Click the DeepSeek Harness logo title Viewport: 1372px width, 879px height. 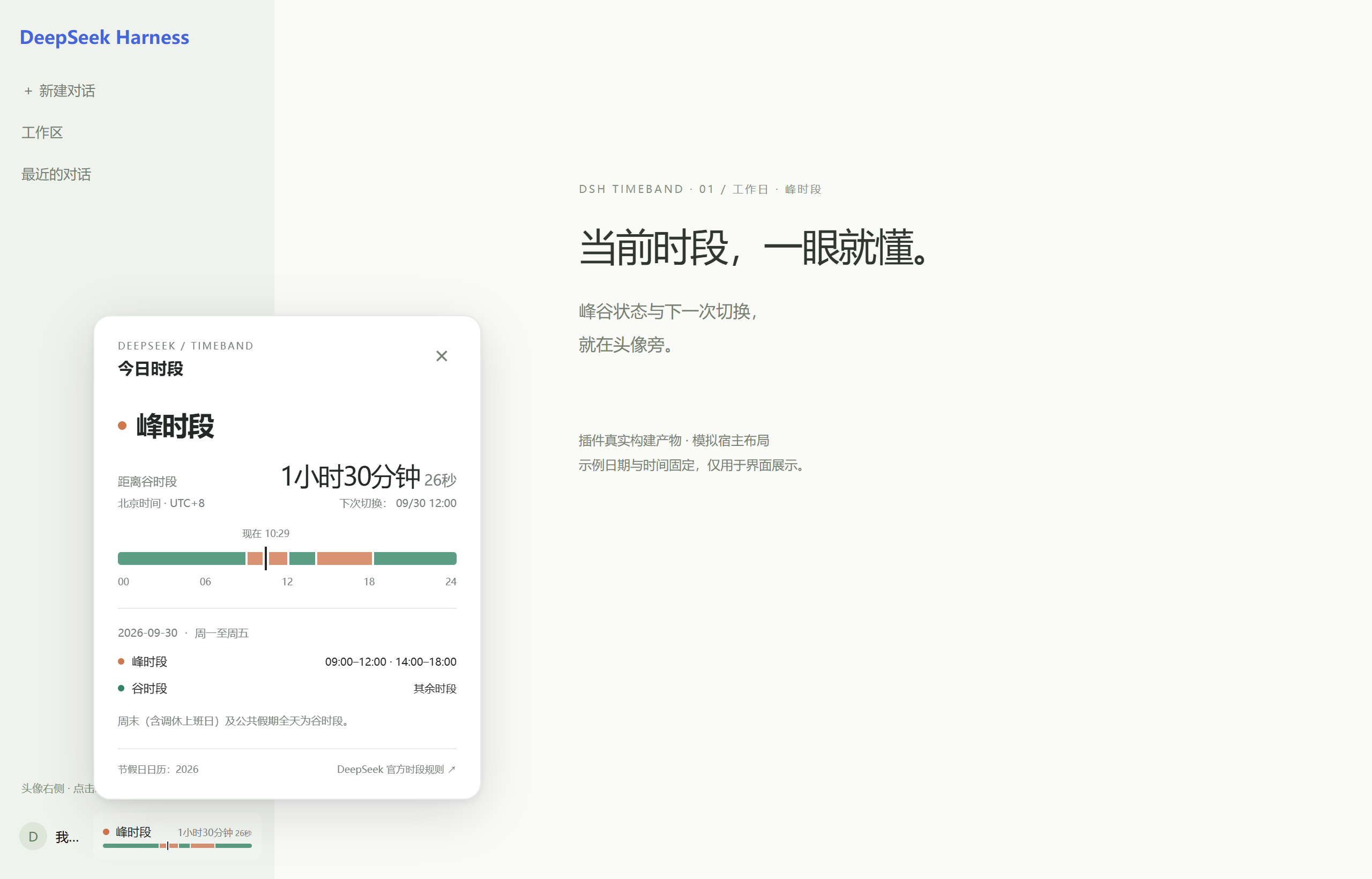tap(105, 37)
